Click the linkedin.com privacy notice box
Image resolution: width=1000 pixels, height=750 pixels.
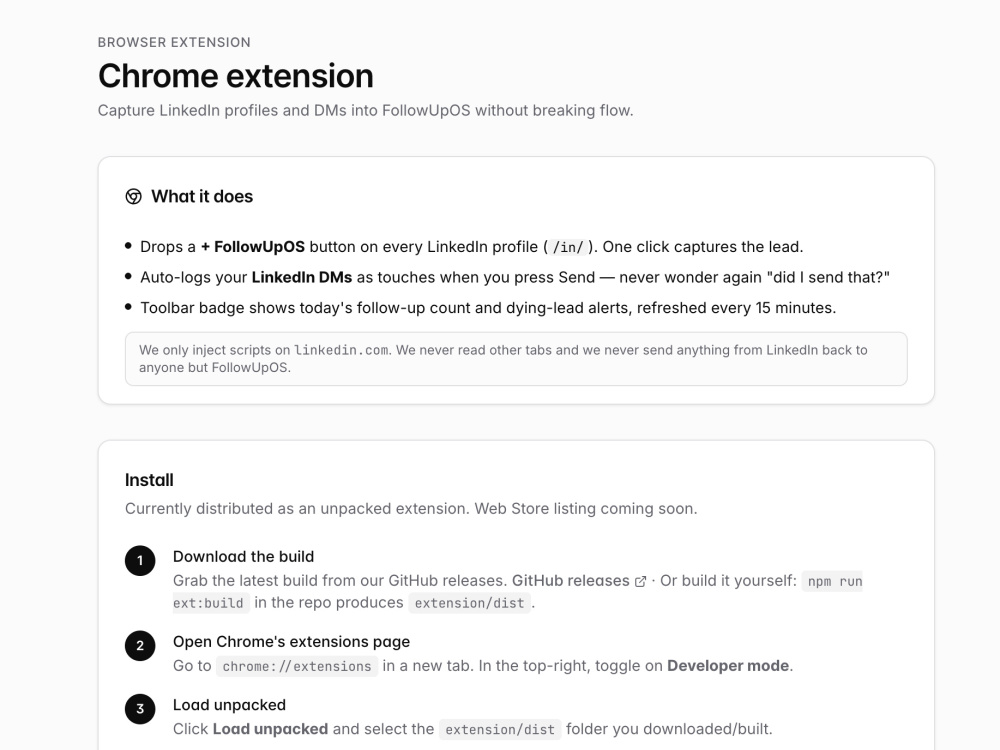click(x=516, y=359)
